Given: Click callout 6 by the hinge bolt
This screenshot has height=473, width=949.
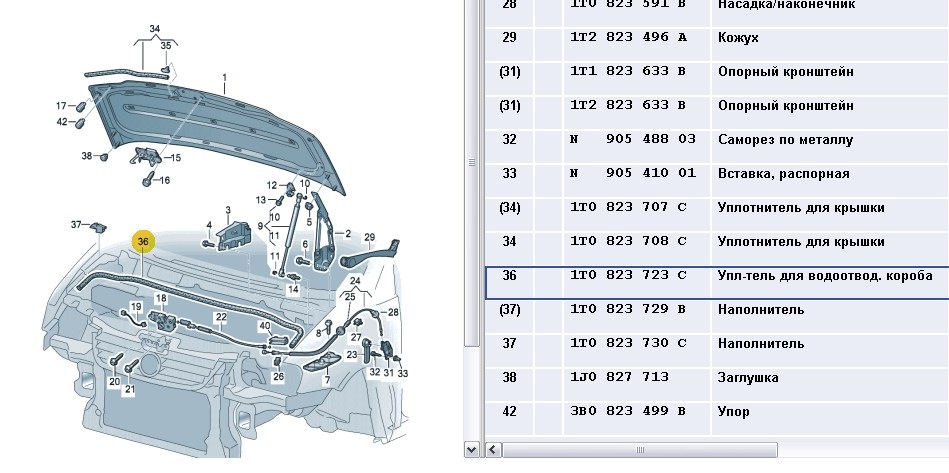Looking at the screenshot, I should coord(305,244).
